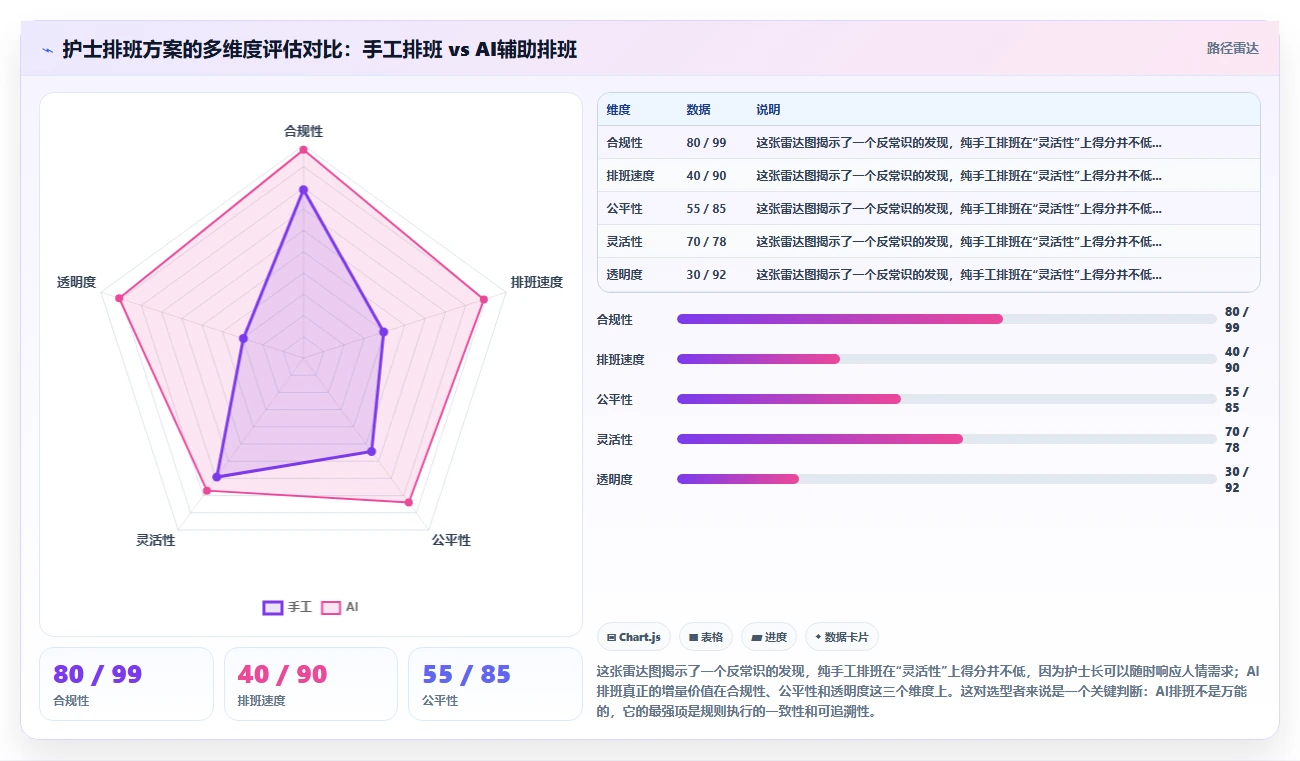Viewport: 1300px width, 761px height.
Task: Click the 手工 data point on 合规性 axis
Action: tap(303, 189)
